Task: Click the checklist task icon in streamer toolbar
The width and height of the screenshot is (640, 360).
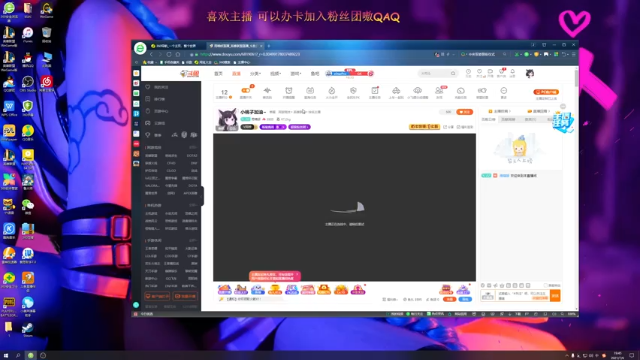Action: [375, 91]
